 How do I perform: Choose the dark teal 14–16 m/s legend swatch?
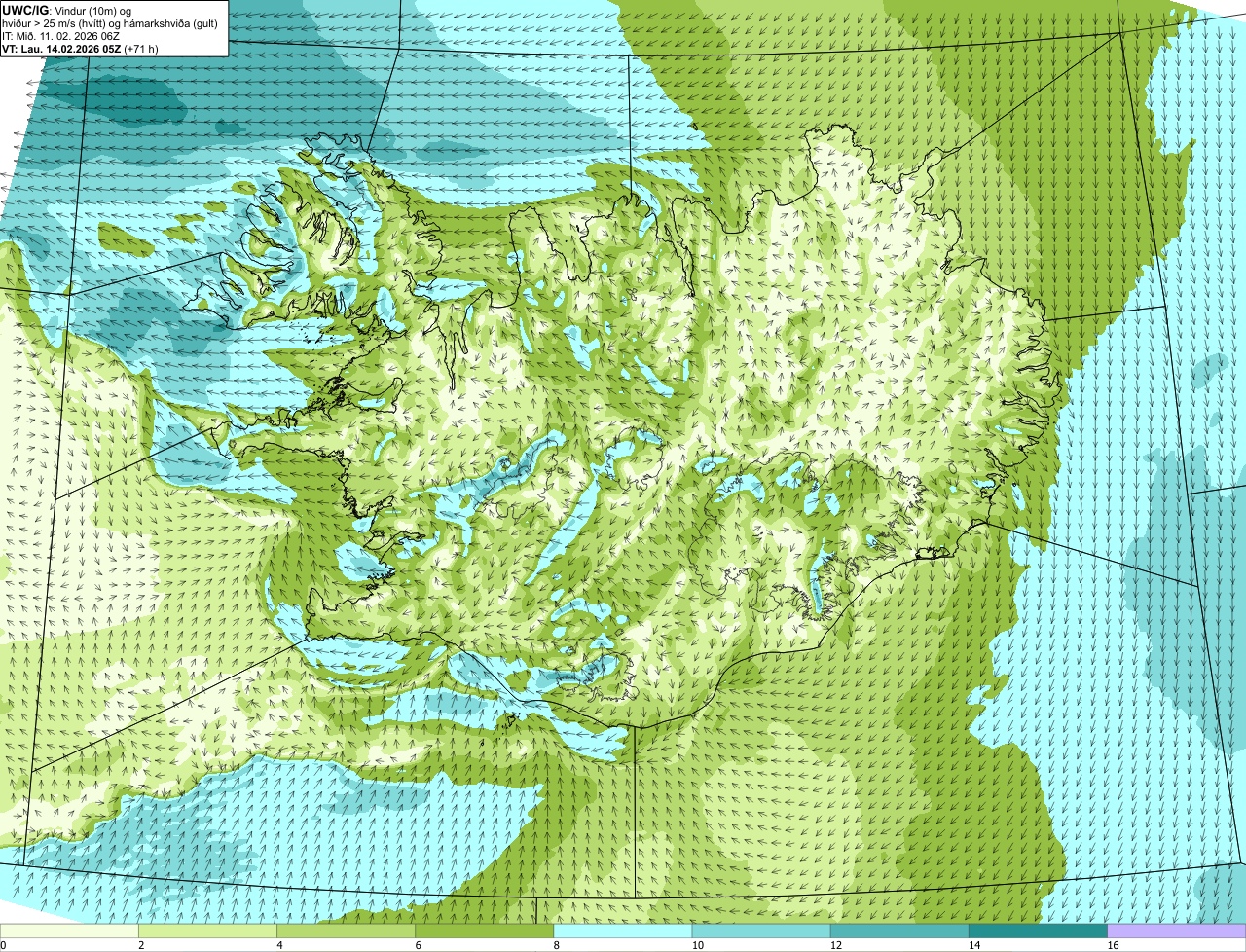click(1038, 931)
